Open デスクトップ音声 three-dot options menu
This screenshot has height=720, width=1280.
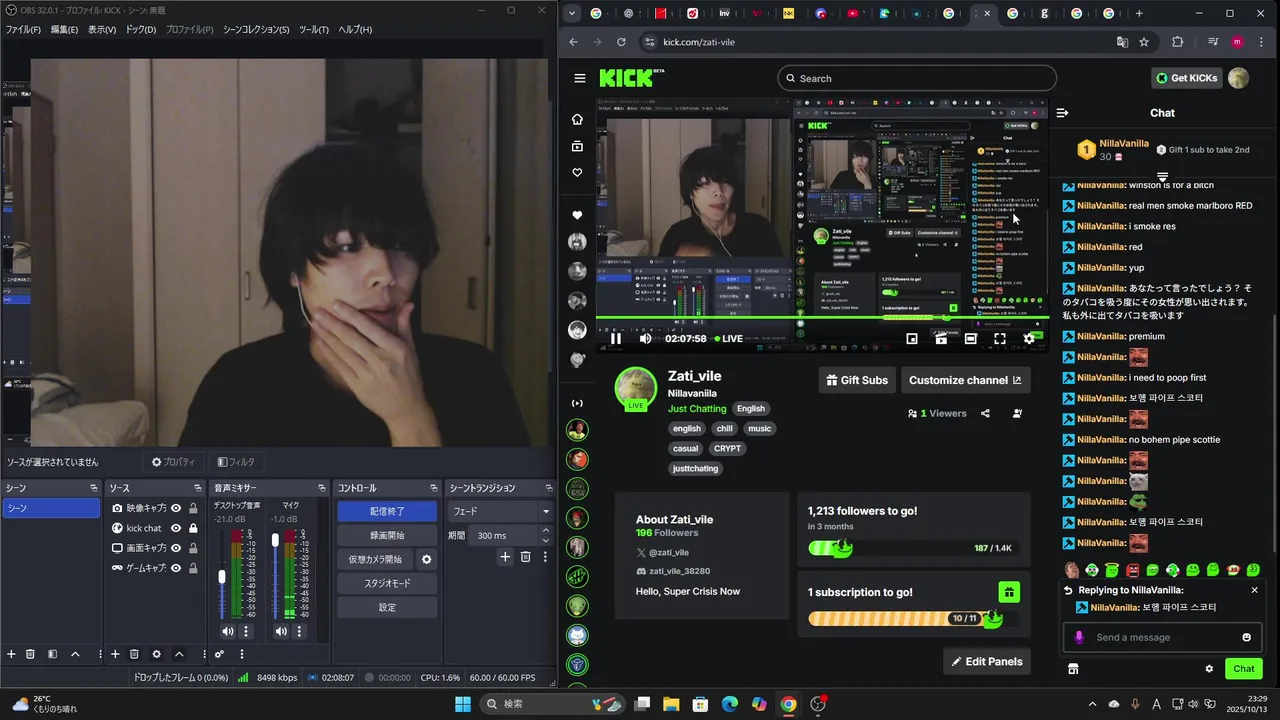click(246, 631)
